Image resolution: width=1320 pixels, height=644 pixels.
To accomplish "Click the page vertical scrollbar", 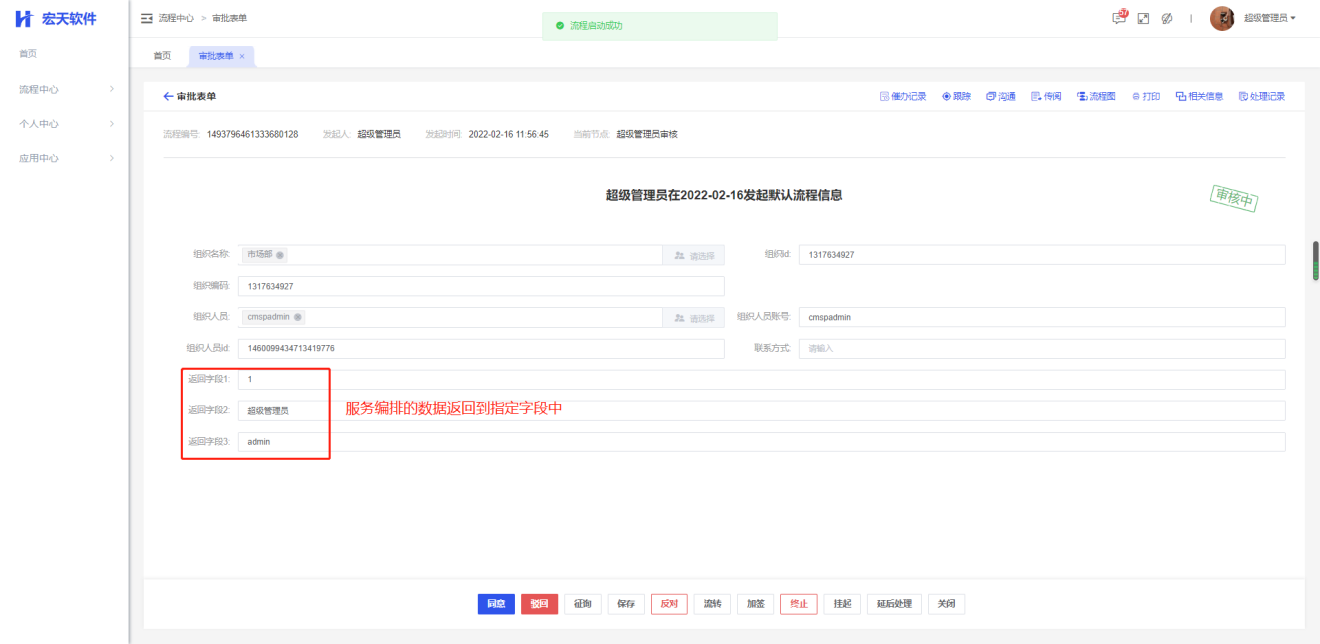I will (x=1315, y=260).
